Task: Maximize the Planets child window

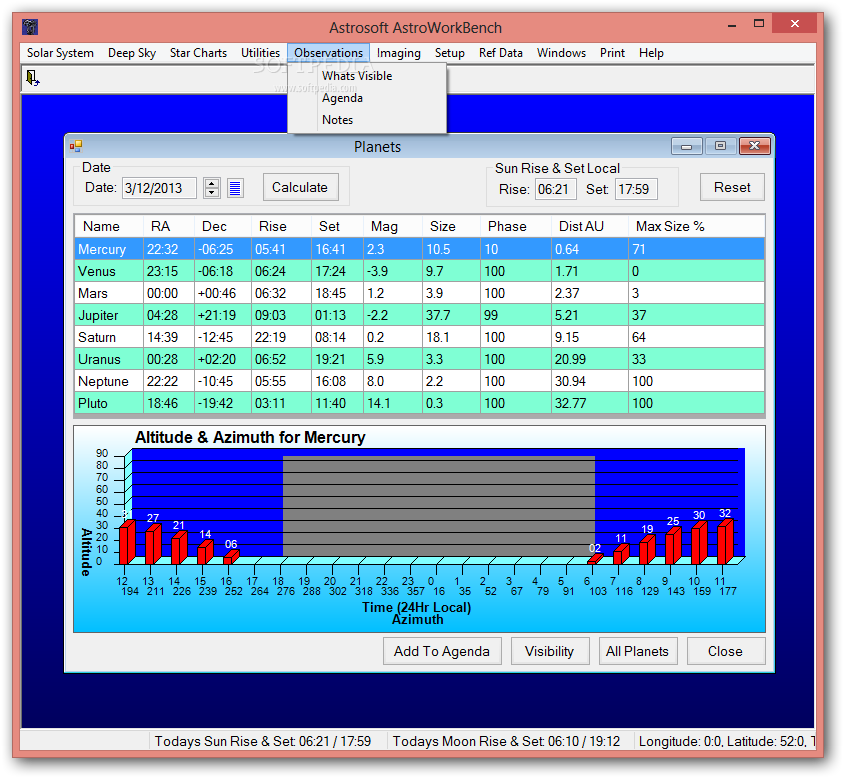Action: (x=720, y=146)
